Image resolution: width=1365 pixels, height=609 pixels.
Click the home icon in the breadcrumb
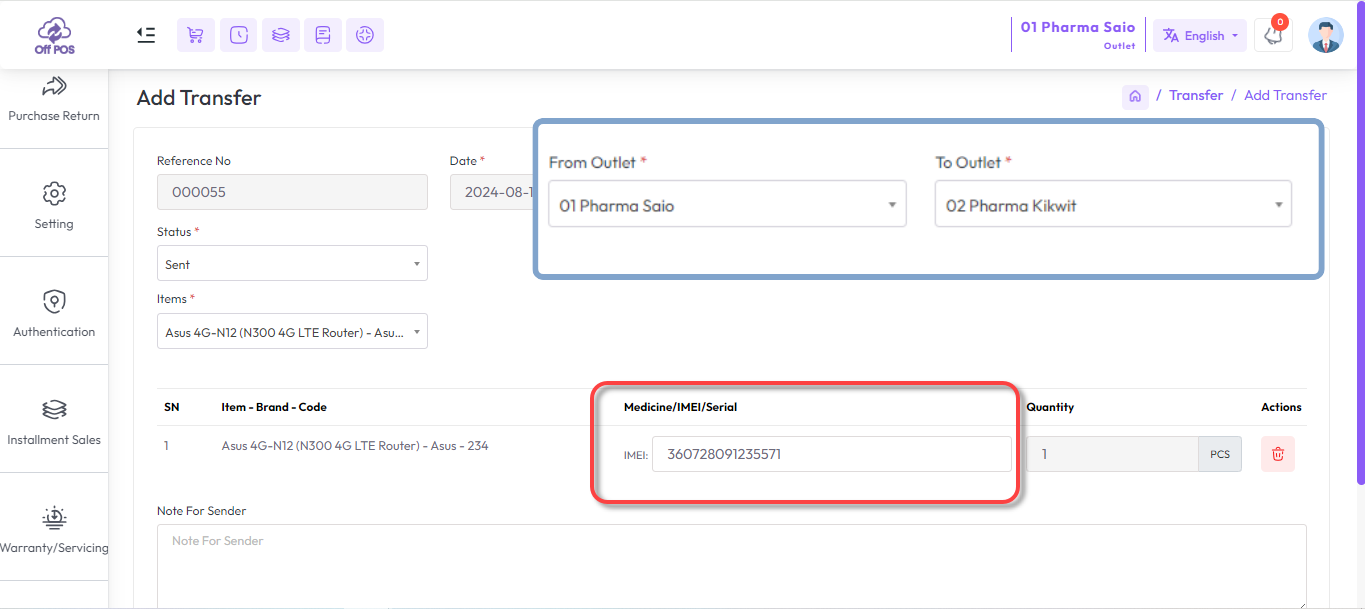coord(1135,95)
